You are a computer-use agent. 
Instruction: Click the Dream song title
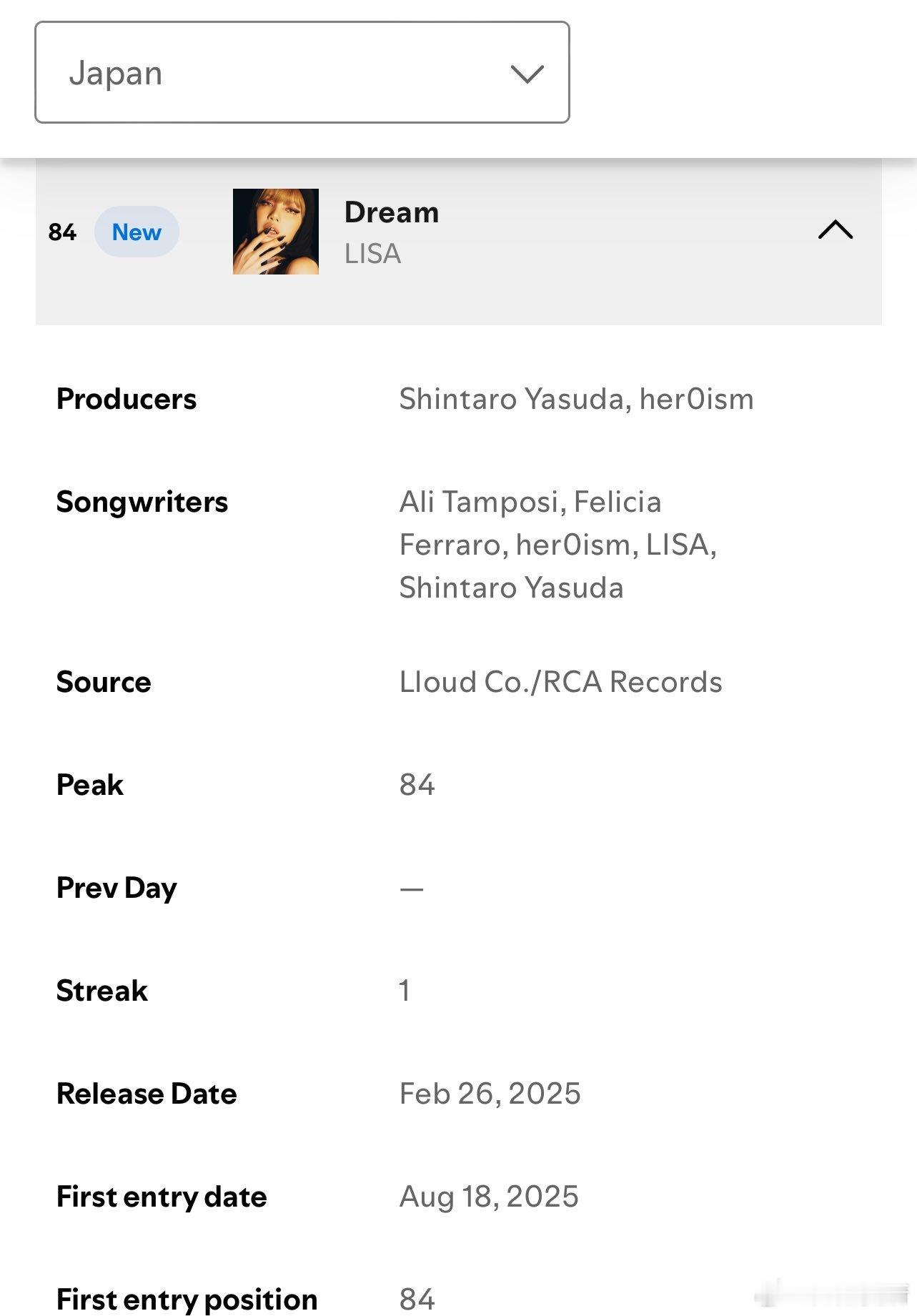pos(392,212)
